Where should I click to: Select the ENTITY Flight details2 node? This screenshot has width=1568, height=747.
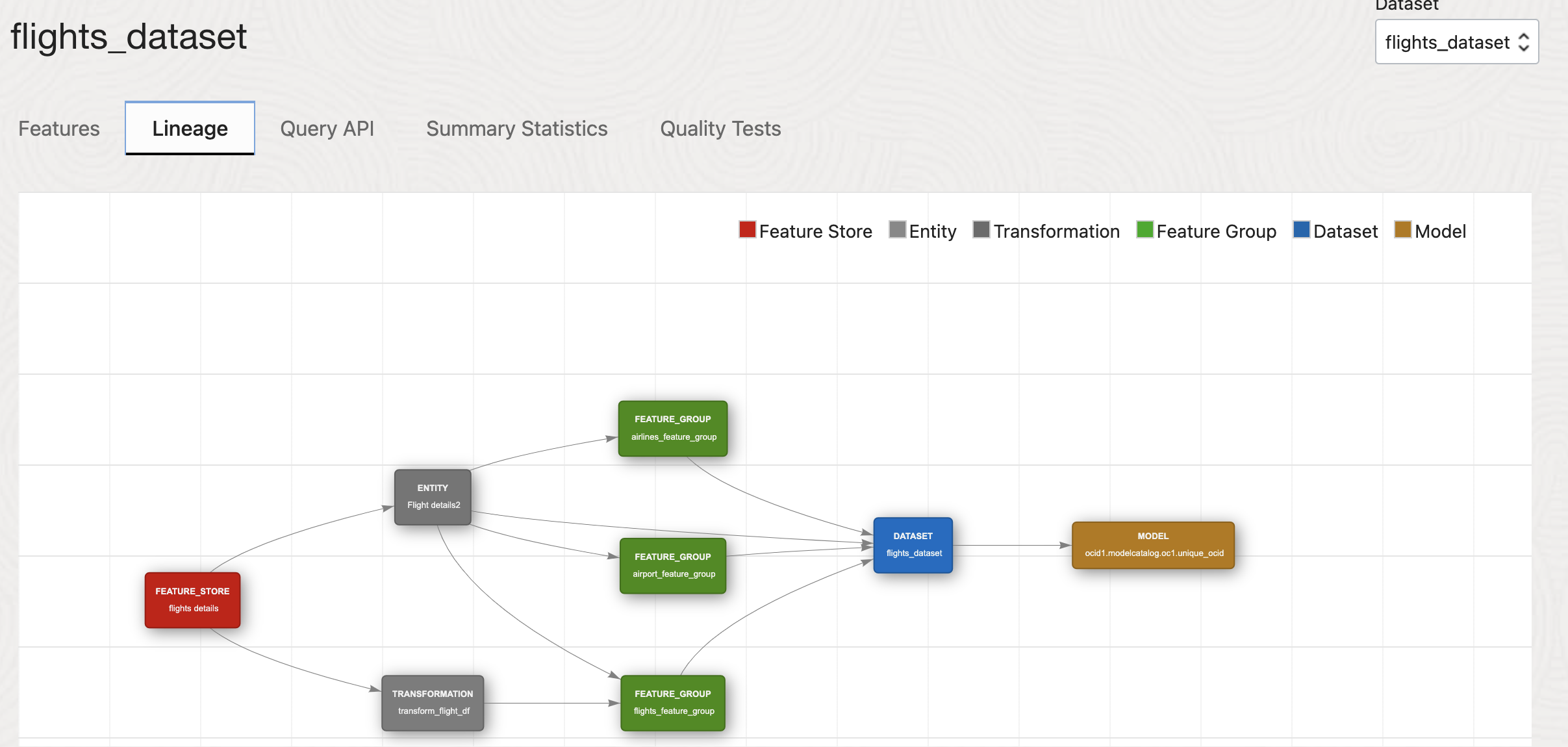[x=433, y=497]
